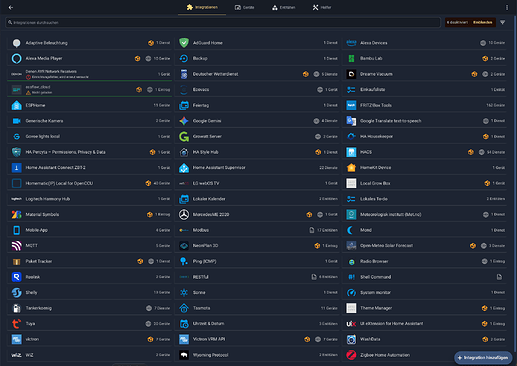Image resolution: width=517 pixels, height=366 pixels.
Task: Click the Wyoming Protocol icon
Action: 184,355
